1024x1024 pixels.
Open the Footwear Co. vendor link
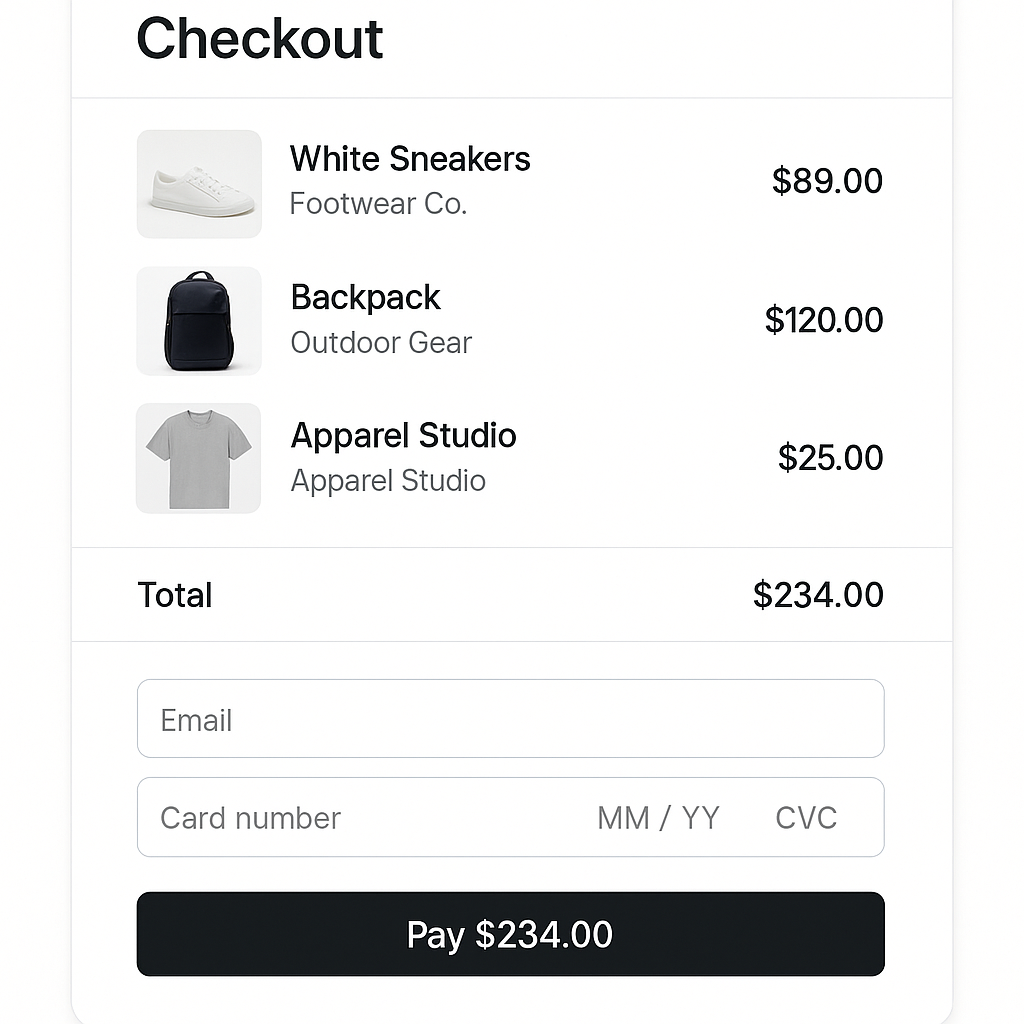[378, 203]
